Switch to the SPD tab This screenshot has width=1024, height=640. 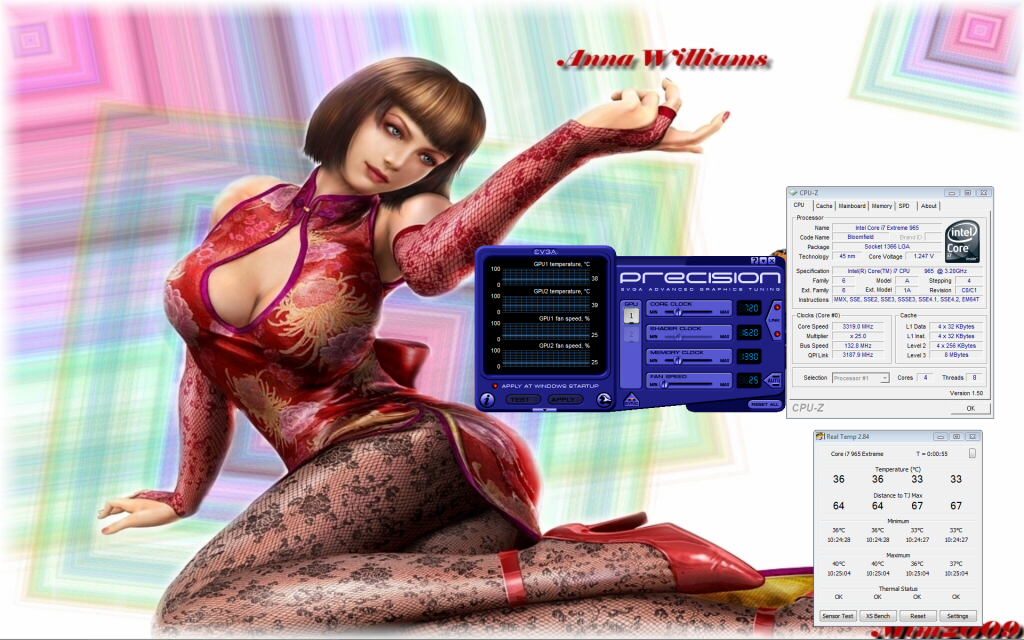(x=904, y=206)
